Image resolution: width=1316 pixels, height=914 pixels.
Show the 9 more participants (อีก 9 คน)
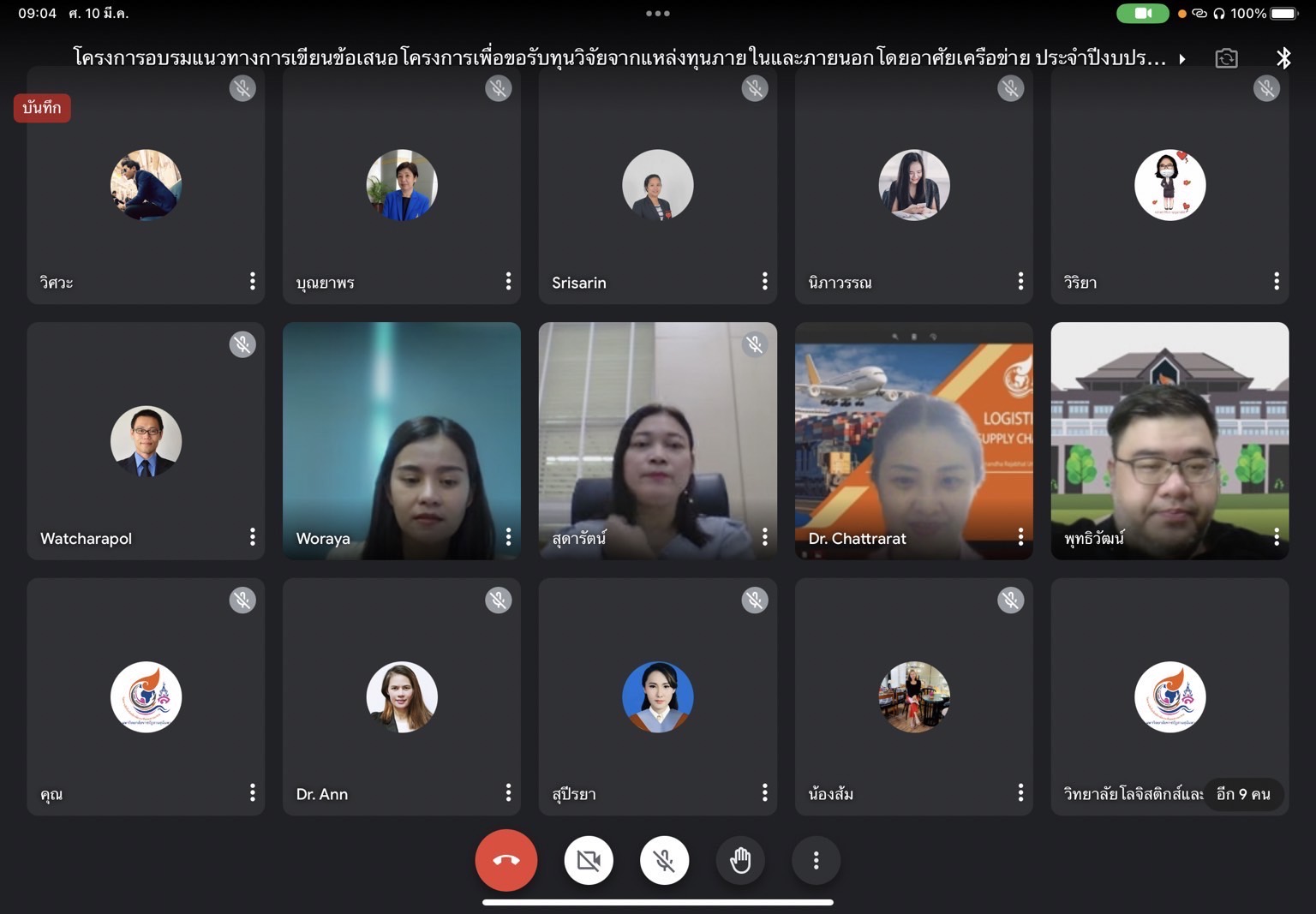click(x=1242, y=794)
